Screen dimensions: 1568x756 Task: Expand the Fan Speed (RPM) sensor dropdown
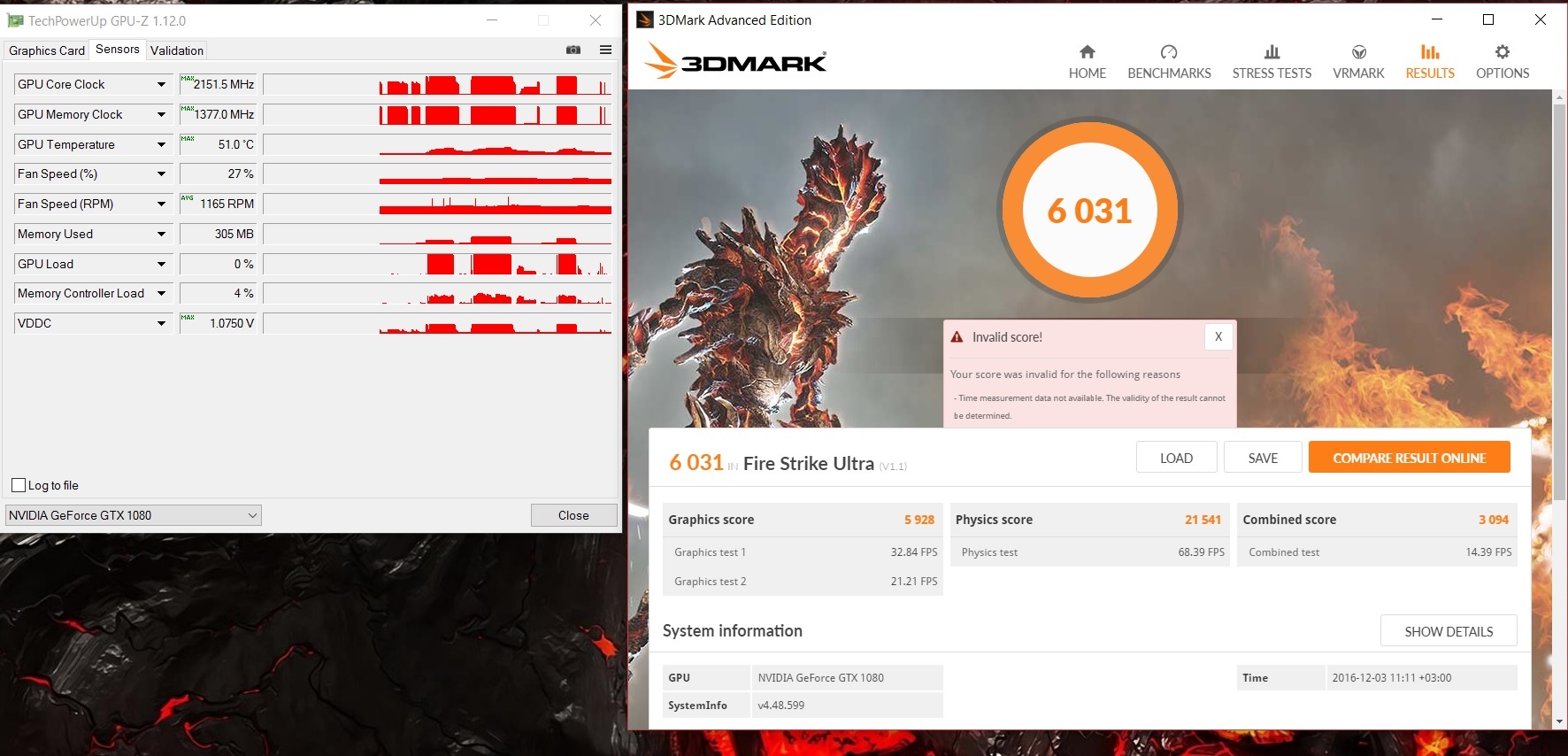click(161, 204)
